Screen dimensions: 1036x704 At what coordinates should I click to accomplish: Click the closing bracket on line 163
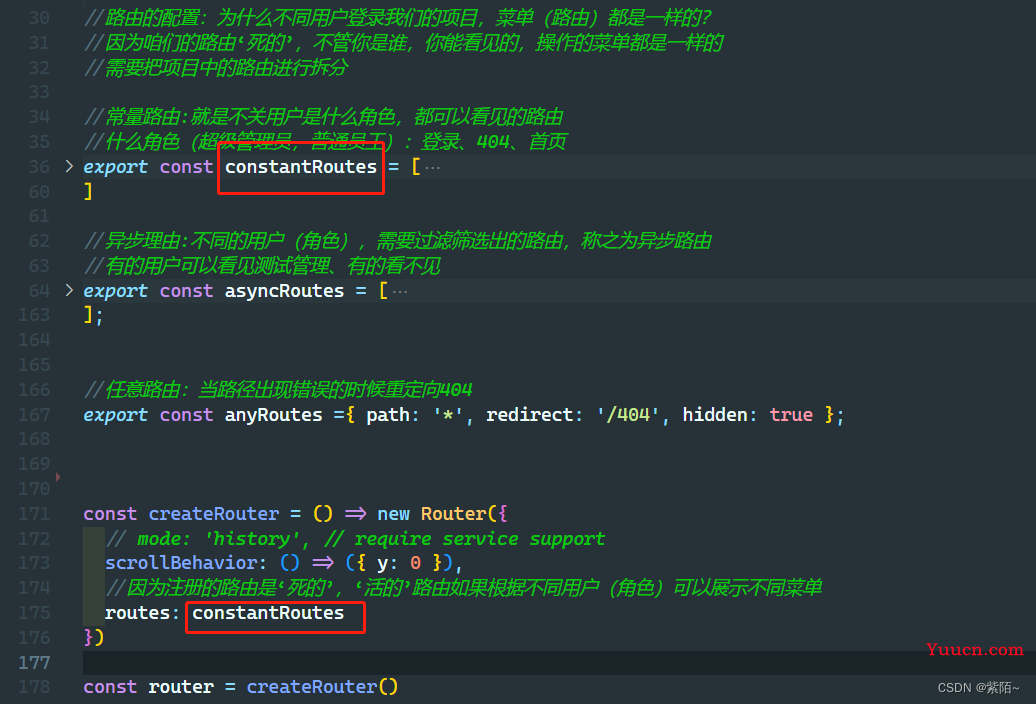(x=89, y=315)
